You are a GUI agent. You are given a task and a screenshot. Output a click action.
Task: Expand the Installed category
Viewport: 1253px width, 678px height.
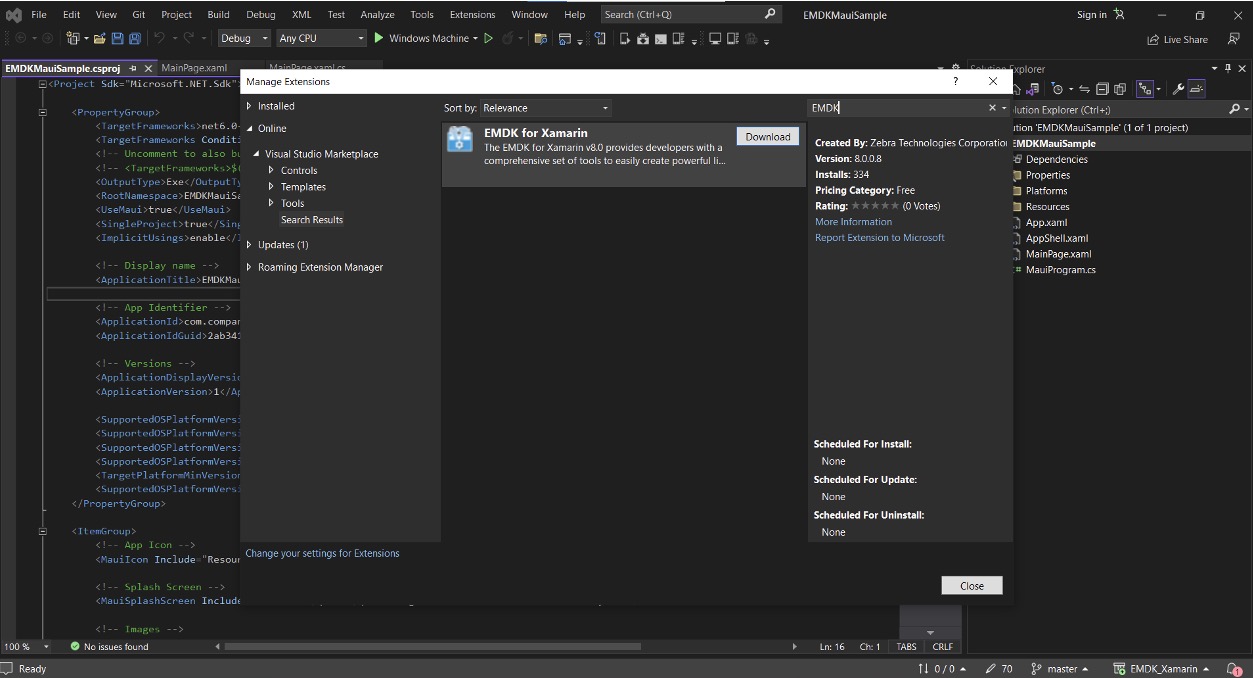249,106
